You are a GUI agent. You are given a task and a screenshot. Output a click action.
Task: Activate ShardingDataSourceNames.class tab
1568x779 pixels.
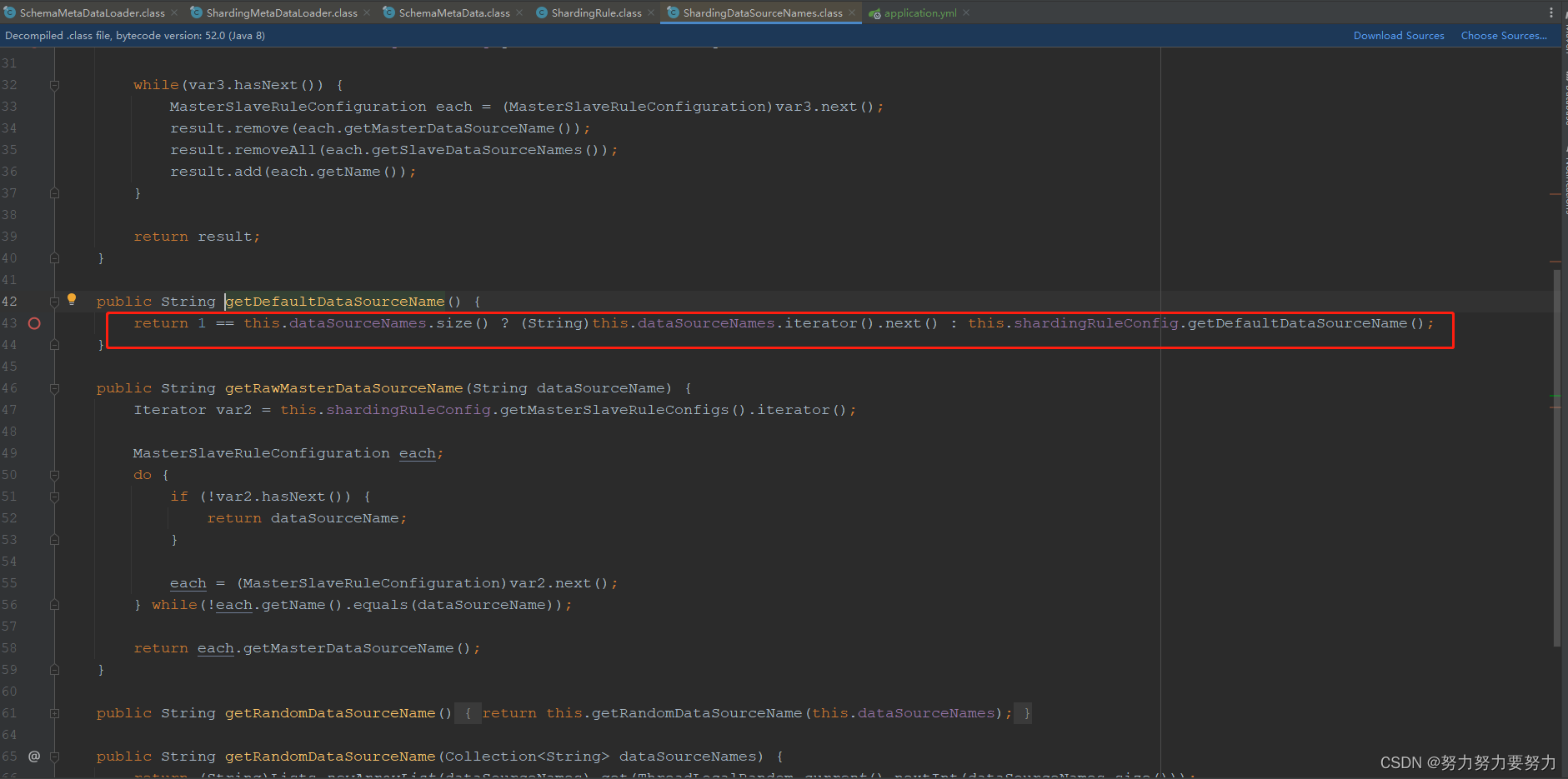(x=762, y=12)
